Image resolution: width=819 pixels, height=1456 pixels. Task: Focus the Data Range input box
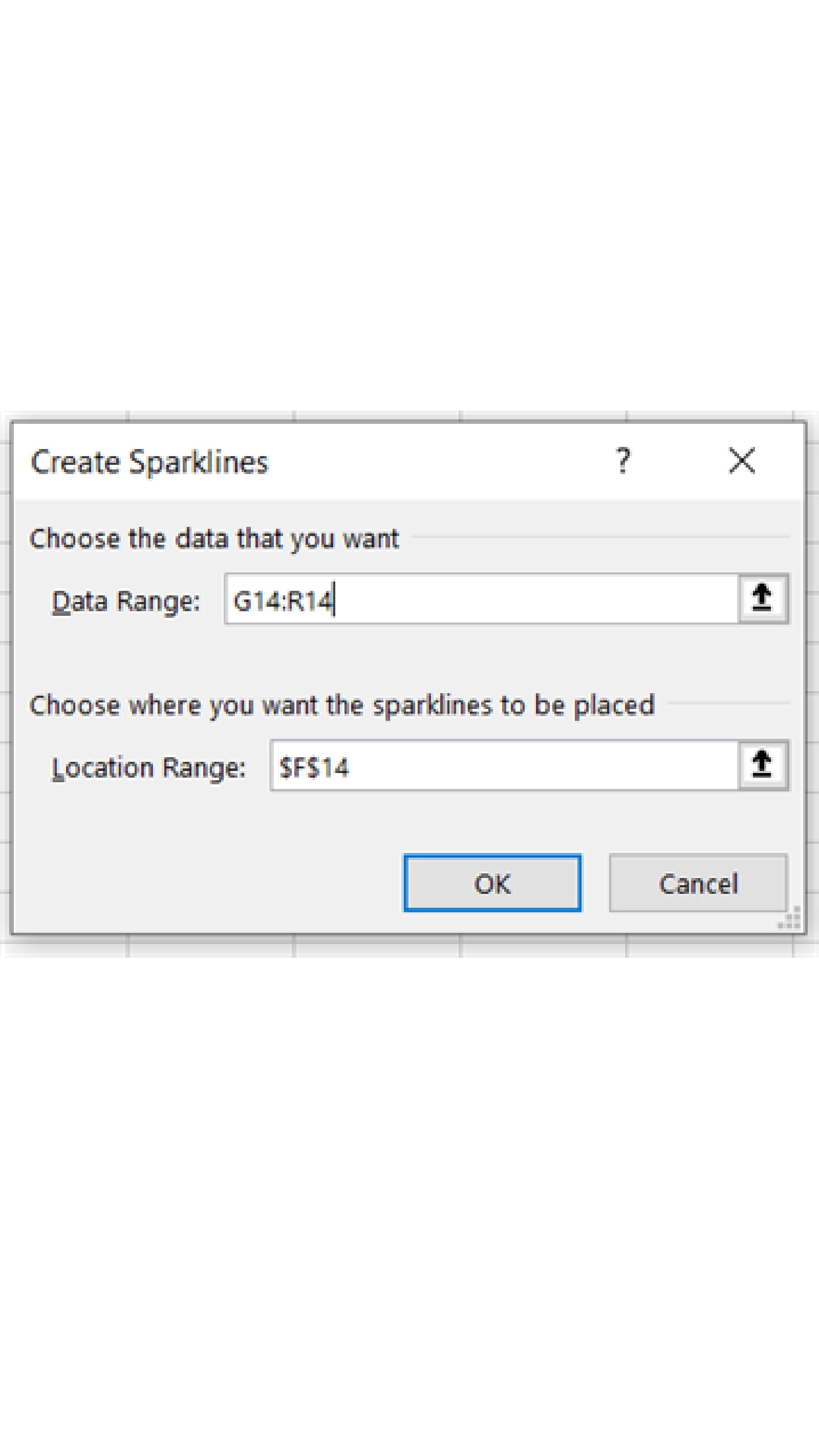click(481, 599)
